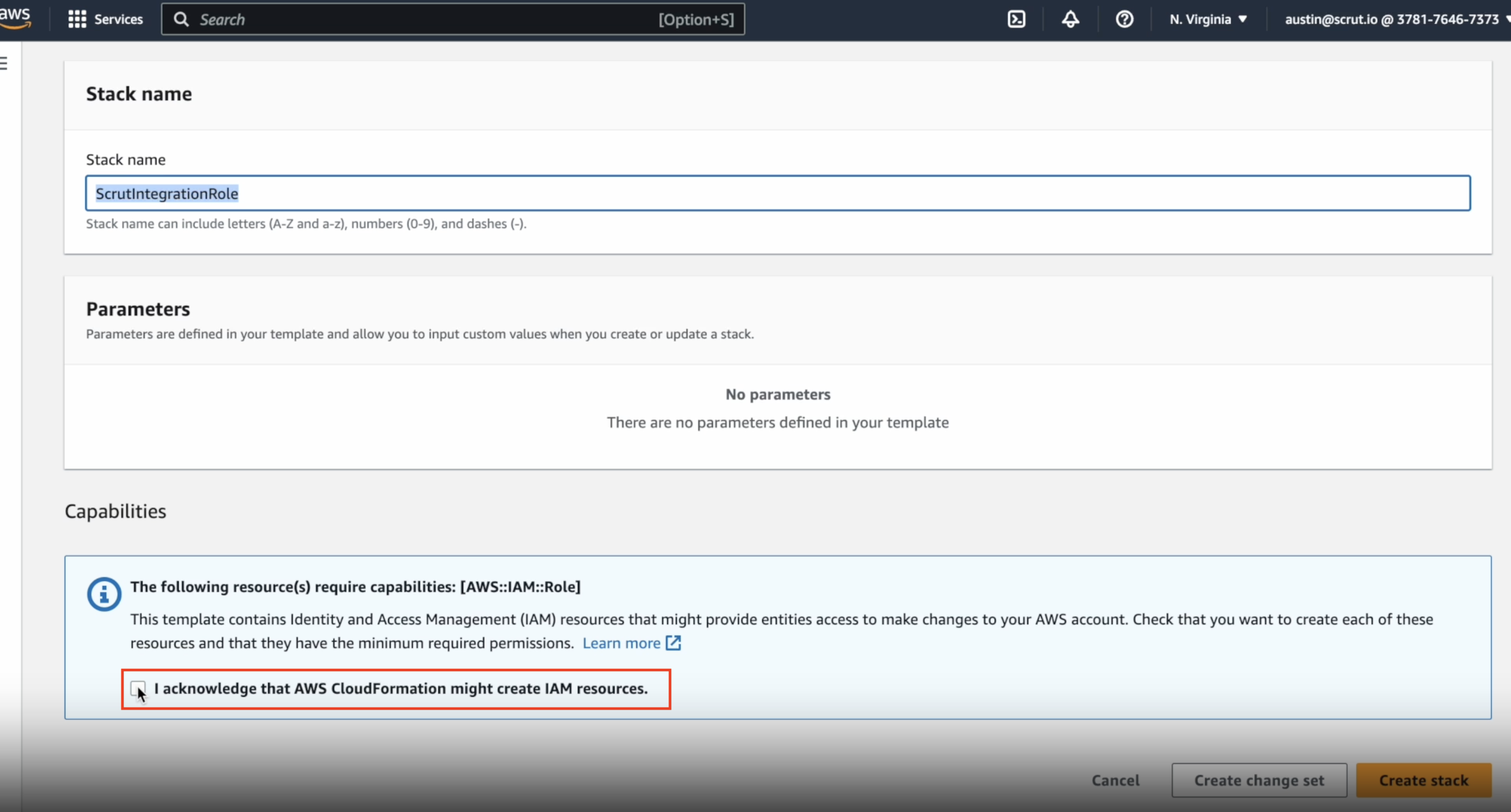Launch CloudShell terminal icon
The width and height of the screenshot is (1511, 812).
pos(1016,20)
